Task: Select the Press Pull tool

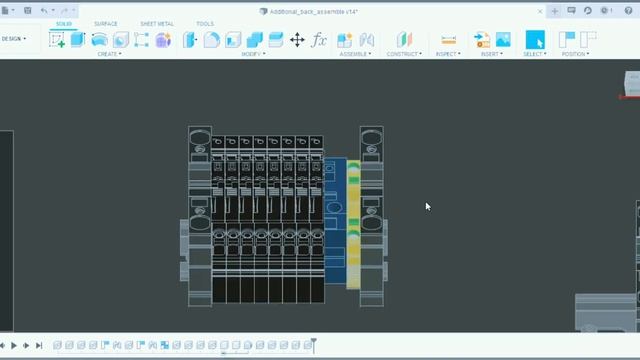Action: pos(190,40)
